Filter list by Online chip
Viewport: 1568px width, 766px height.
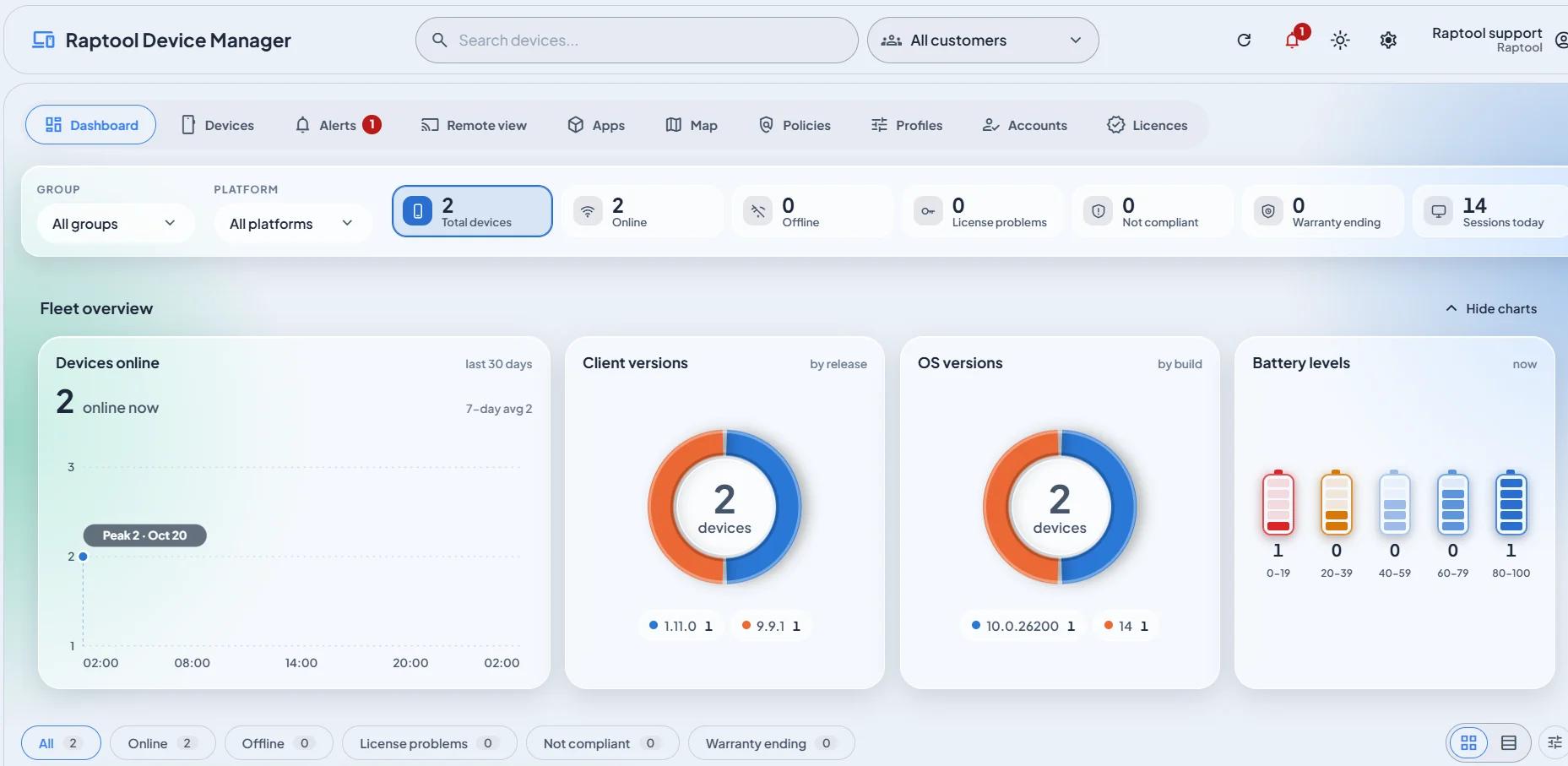(x=163, y=743)
